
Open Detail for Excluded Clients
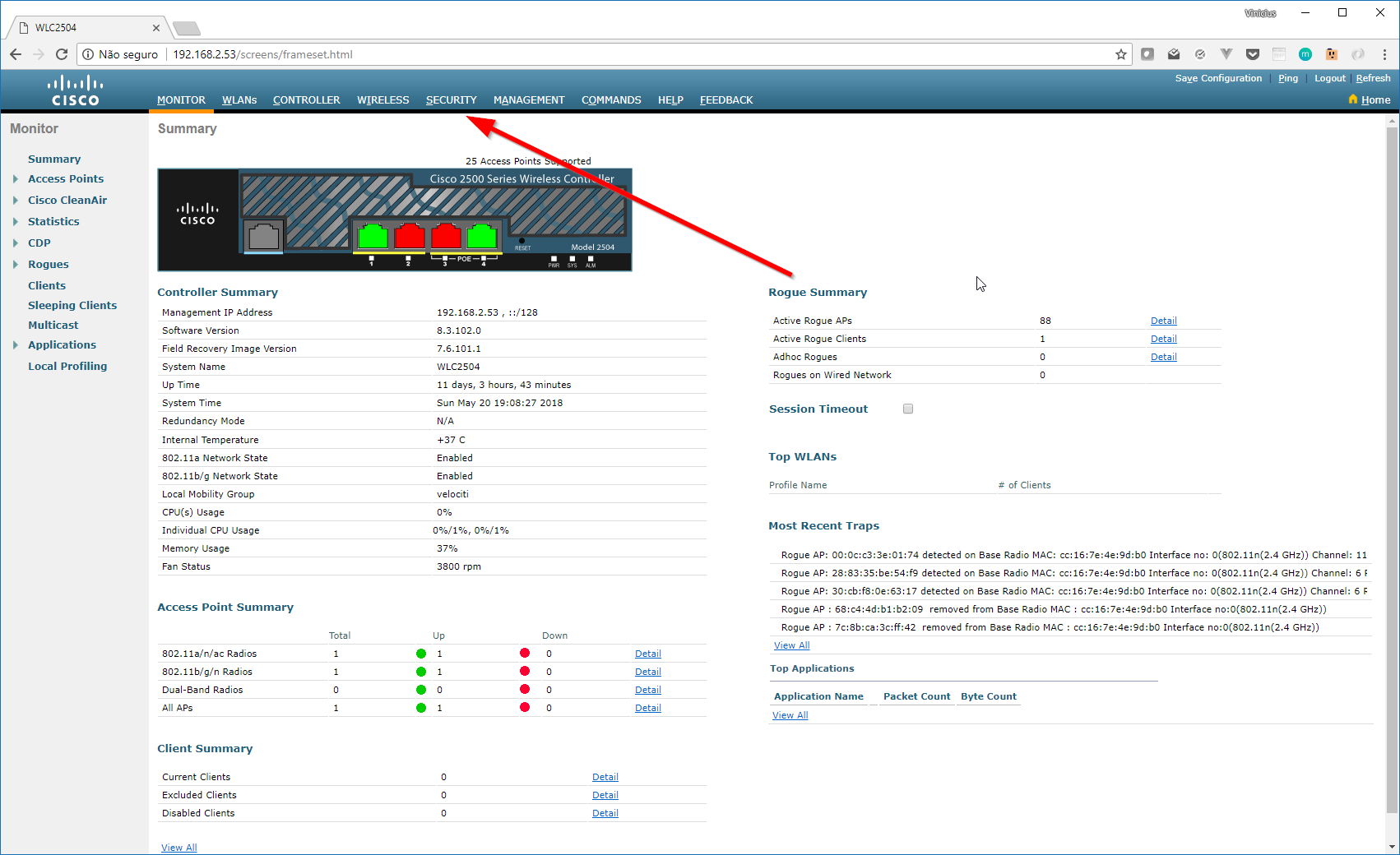605,795
